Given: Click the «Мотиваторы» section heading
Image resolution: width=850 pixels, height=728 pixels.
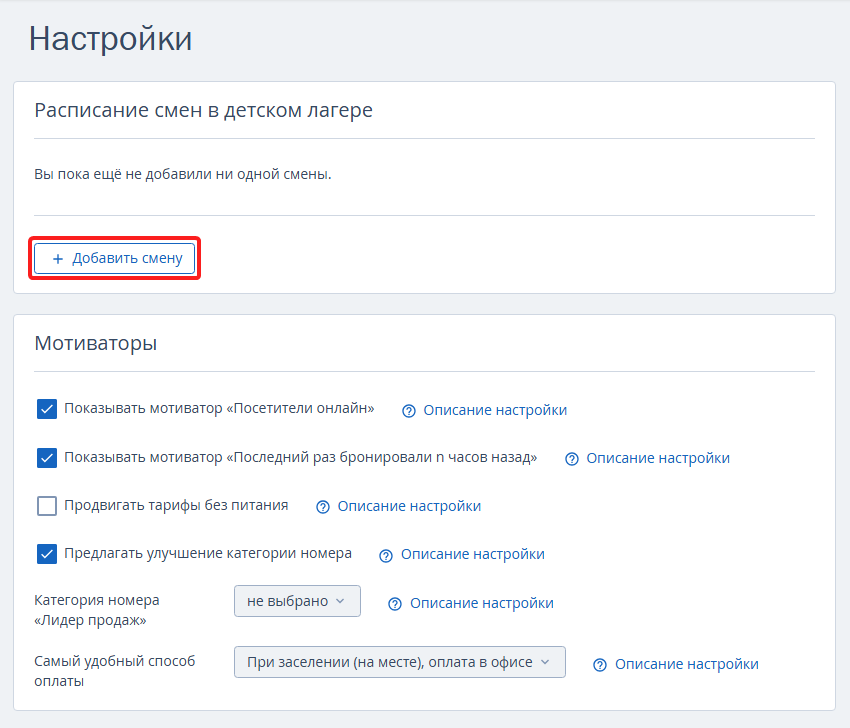Looking at the screenshot, I should tap(96, 344).
